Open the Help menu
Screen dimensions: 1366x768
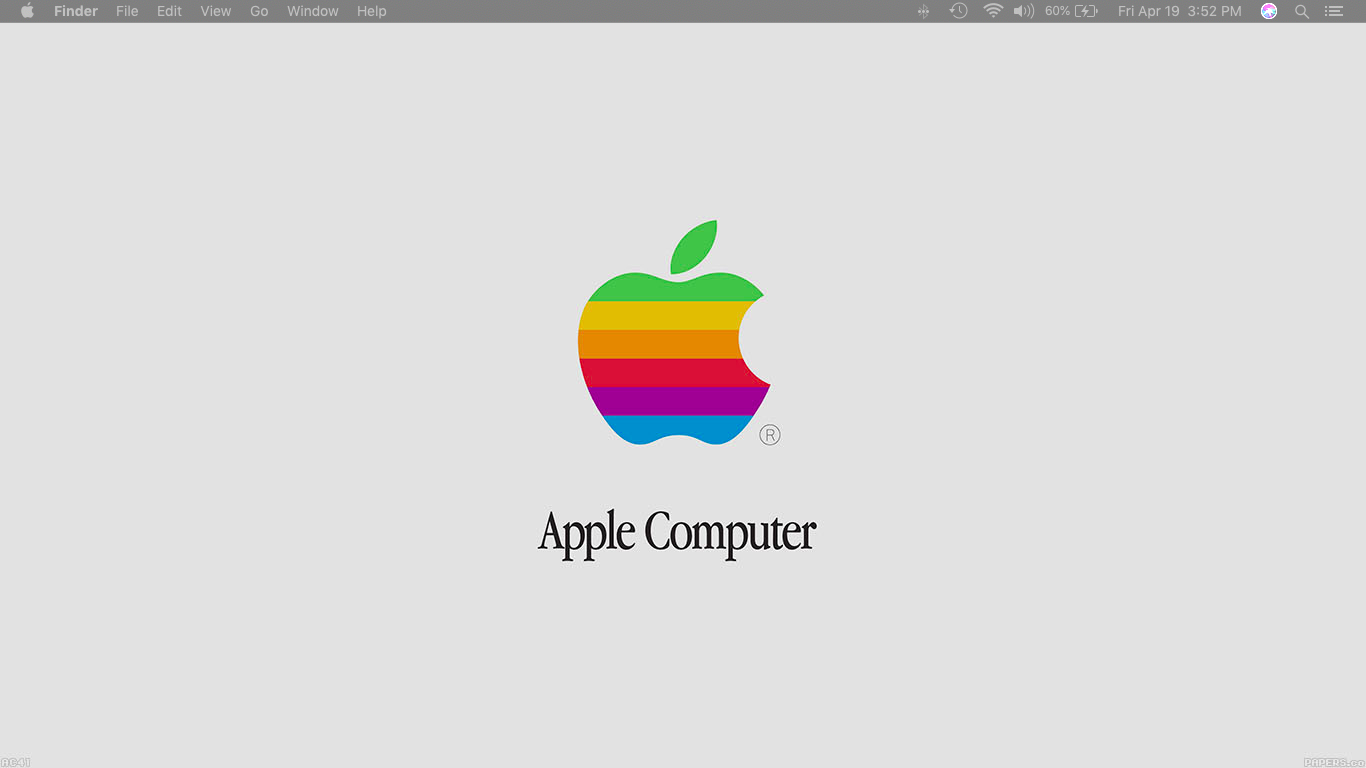pos(371,11)
